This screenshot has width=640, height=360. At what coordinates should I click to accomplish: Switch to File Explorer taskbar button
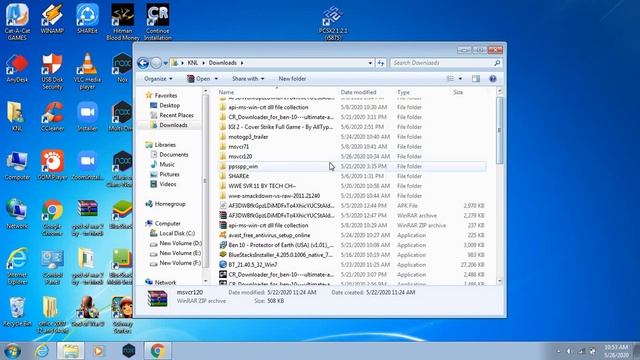71,351
